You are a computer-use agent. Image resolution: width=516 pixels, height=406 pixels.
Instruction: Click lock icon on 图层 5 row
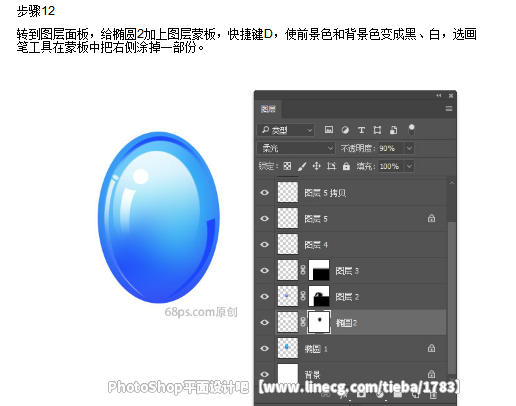tap(431, 219)
